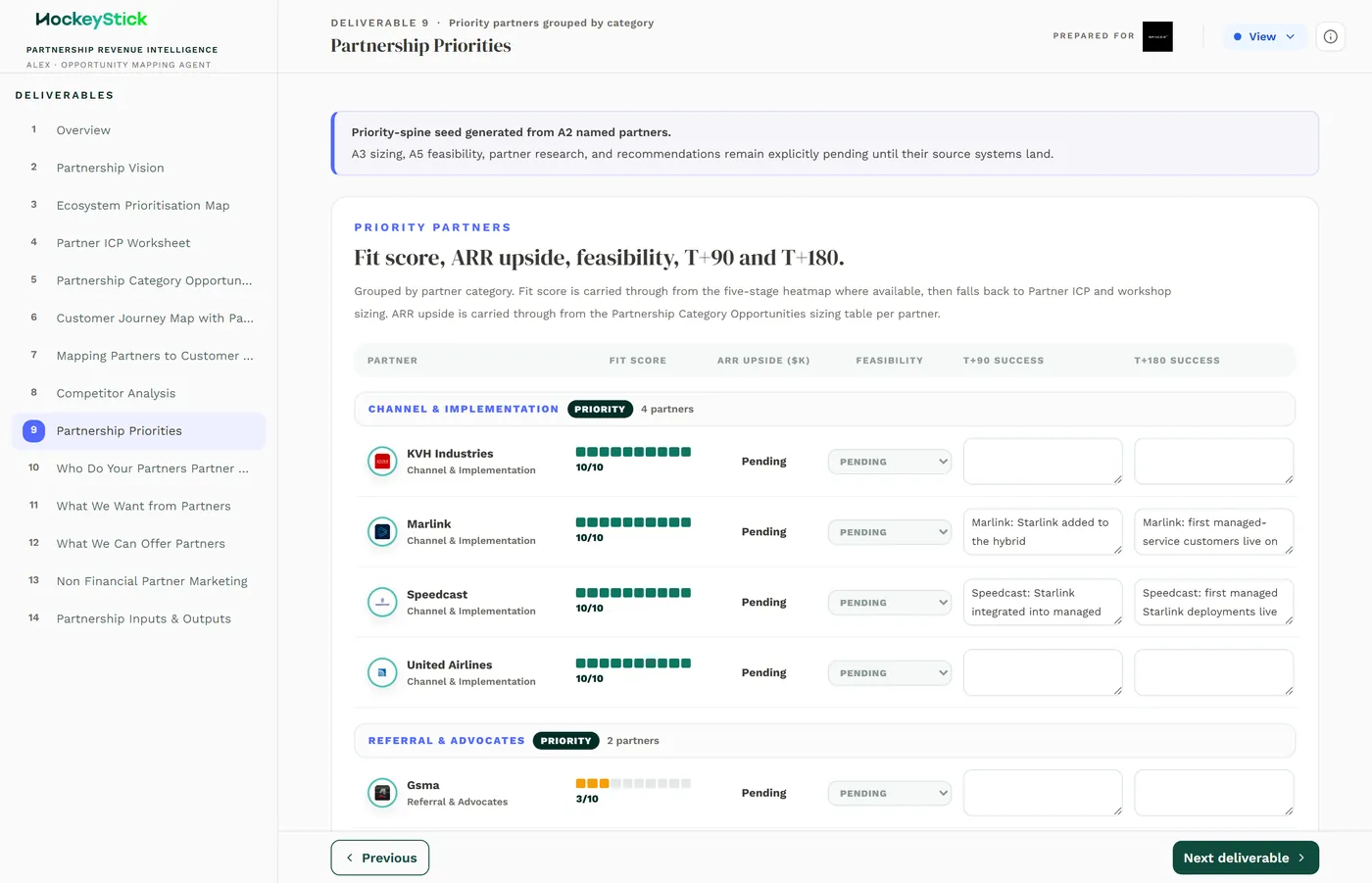Click the PARTNER column header
1372x883 pixels.
[x=392, y=361]
